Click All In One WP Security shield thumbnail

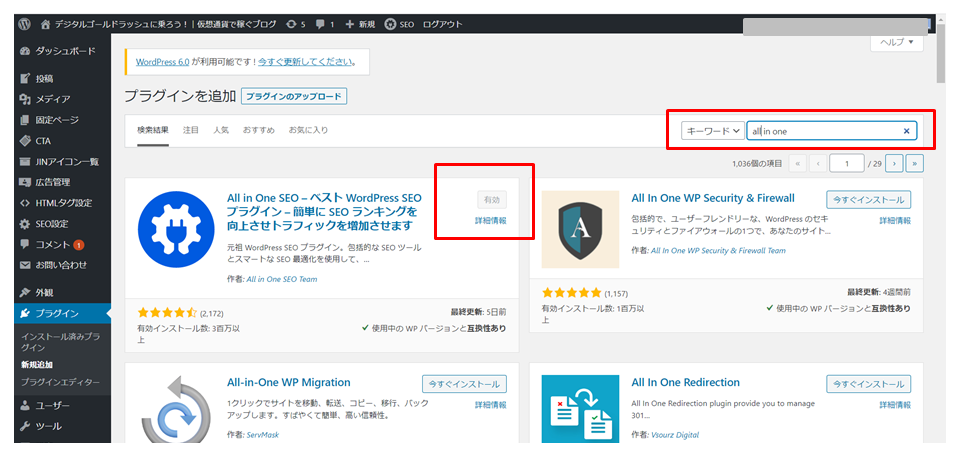(x=580, y=230)
